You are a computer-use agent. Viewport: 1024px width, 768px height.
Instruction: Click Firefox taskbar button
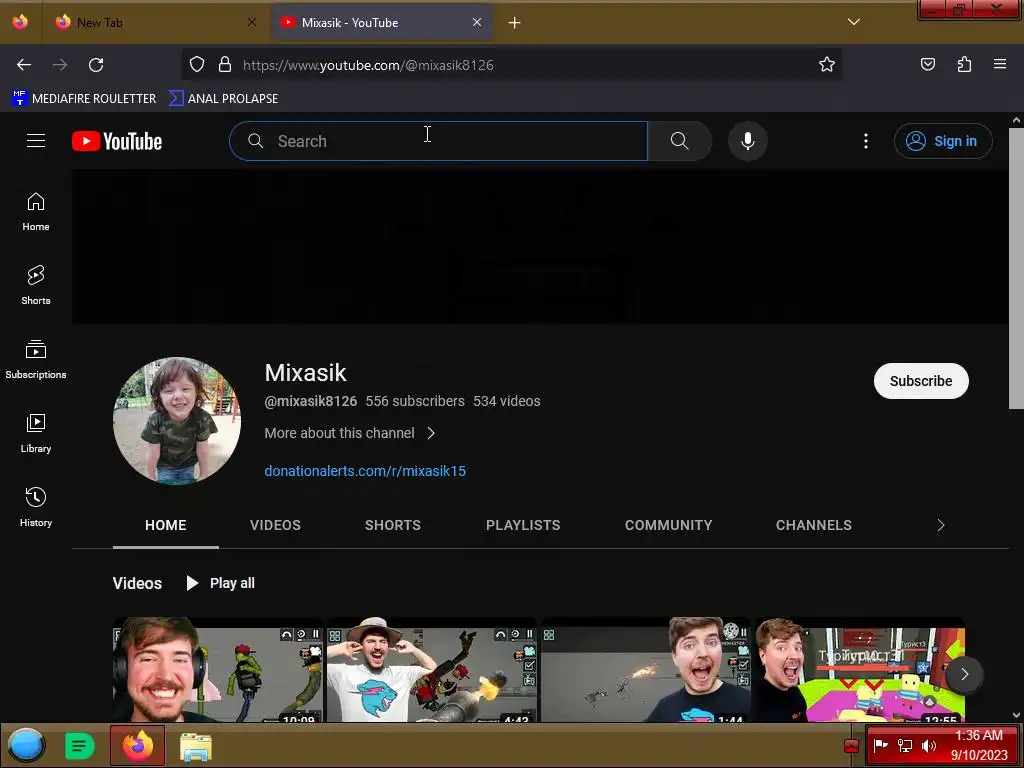[137, 745]
